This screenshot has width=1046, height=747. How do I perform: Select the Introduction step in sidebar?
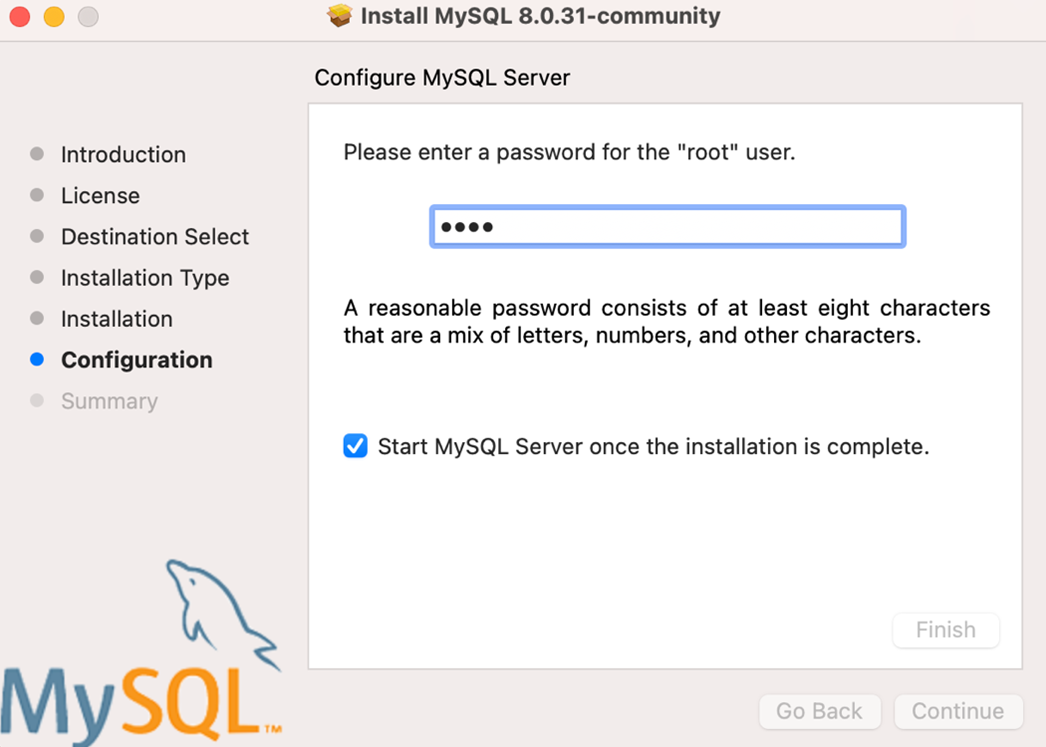pos(123,155)
